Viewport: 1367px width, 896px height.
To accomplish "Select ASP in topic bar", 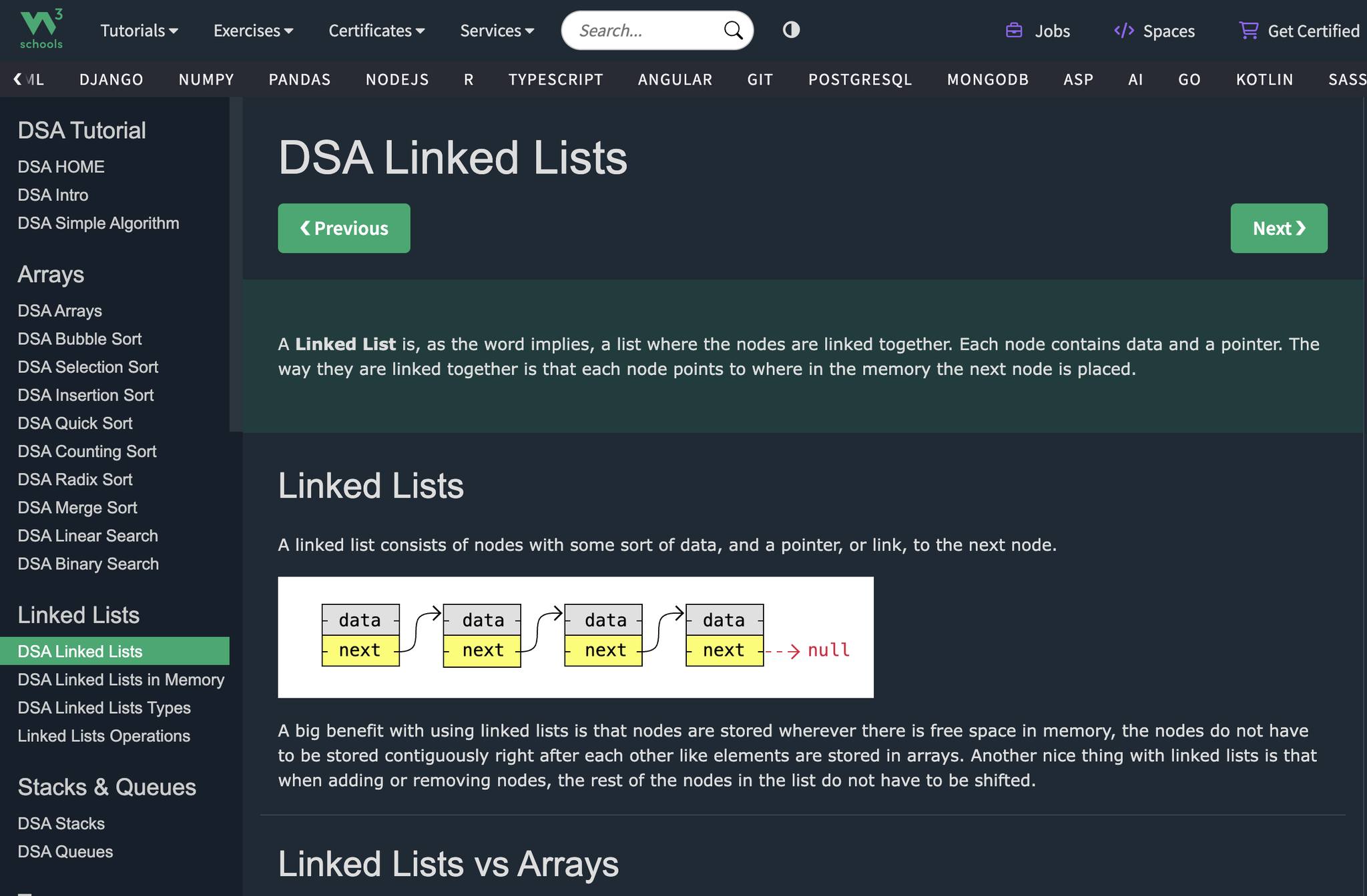I will tap(1078, 79).
